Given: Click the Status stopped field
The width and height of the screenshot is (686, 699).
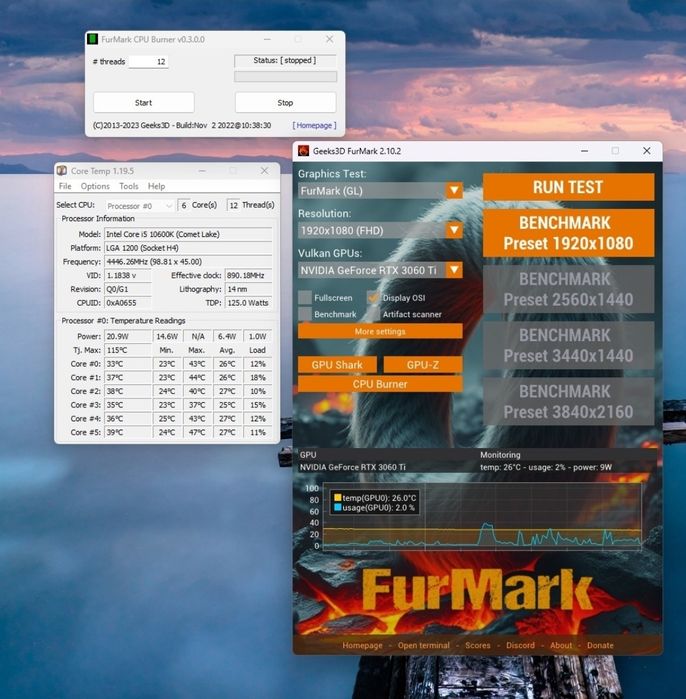Looking at the screenshot, I should [285, 60].
